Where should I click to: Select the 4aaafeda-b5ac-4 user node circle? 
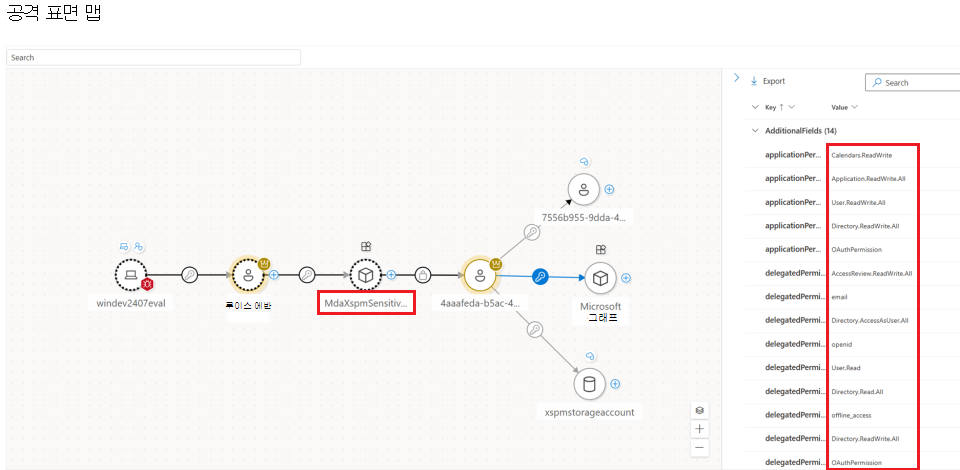tap(479, 275)
